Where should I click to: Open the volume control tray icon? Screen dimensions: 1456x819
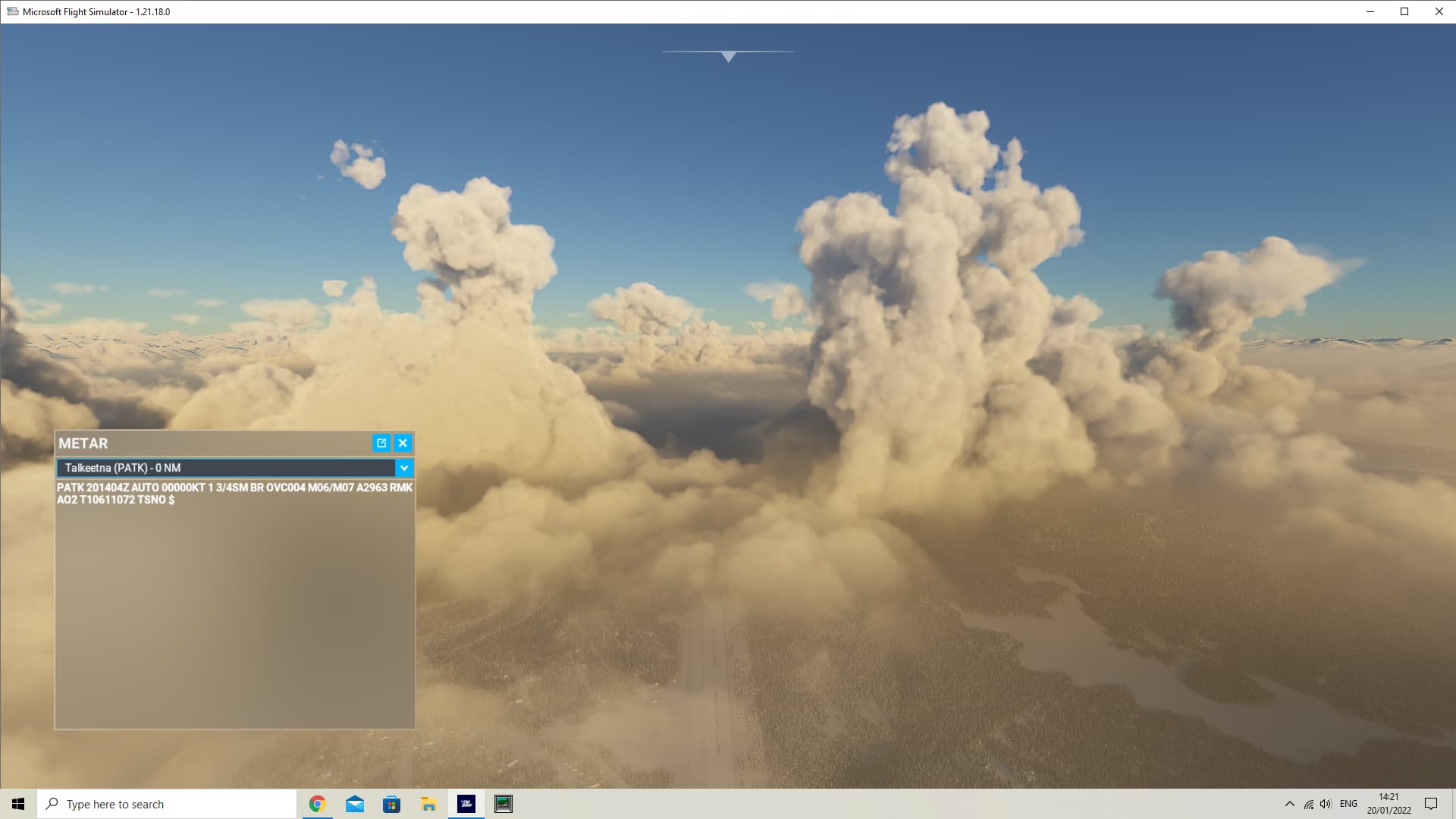click(x=1326, y=804)
